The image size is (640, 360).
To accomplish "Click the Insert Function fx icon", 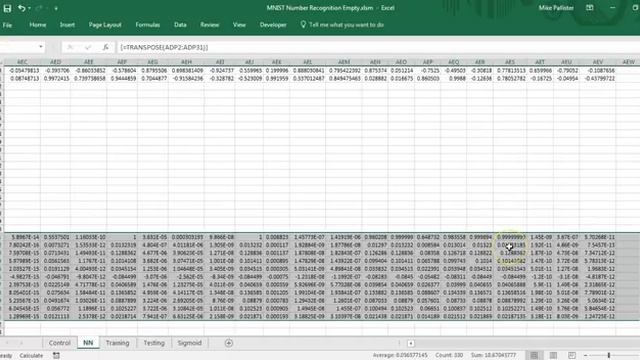I will (105, 47).
